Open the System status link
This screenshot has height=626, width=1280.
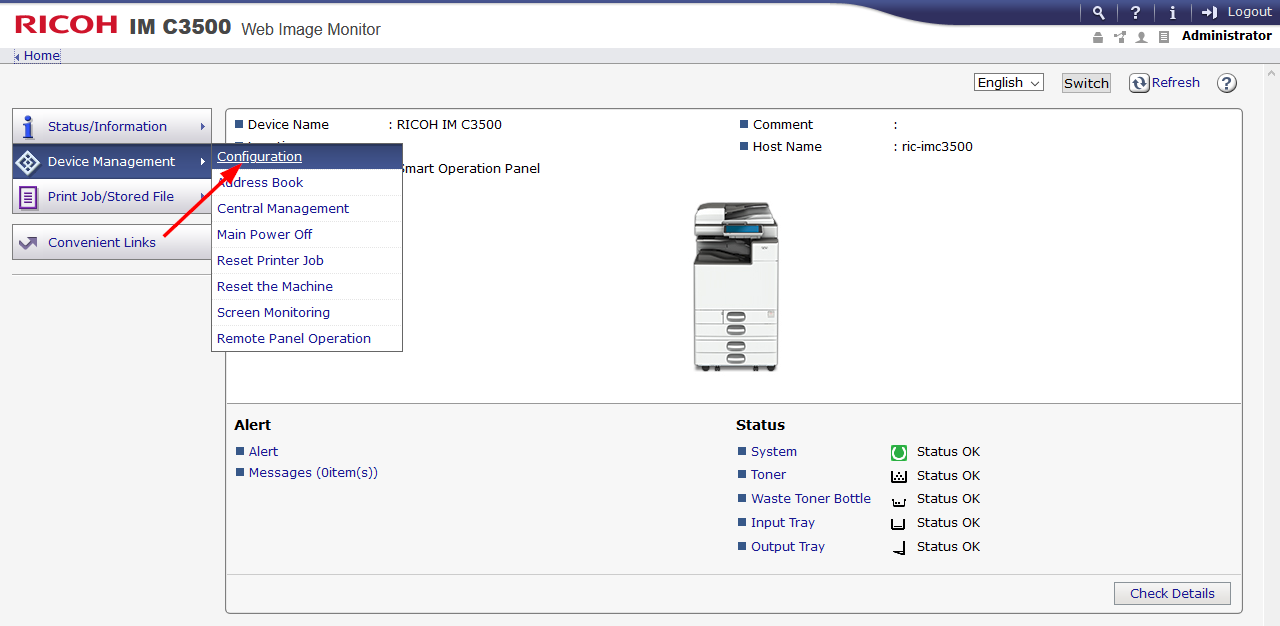click(774, 452)
